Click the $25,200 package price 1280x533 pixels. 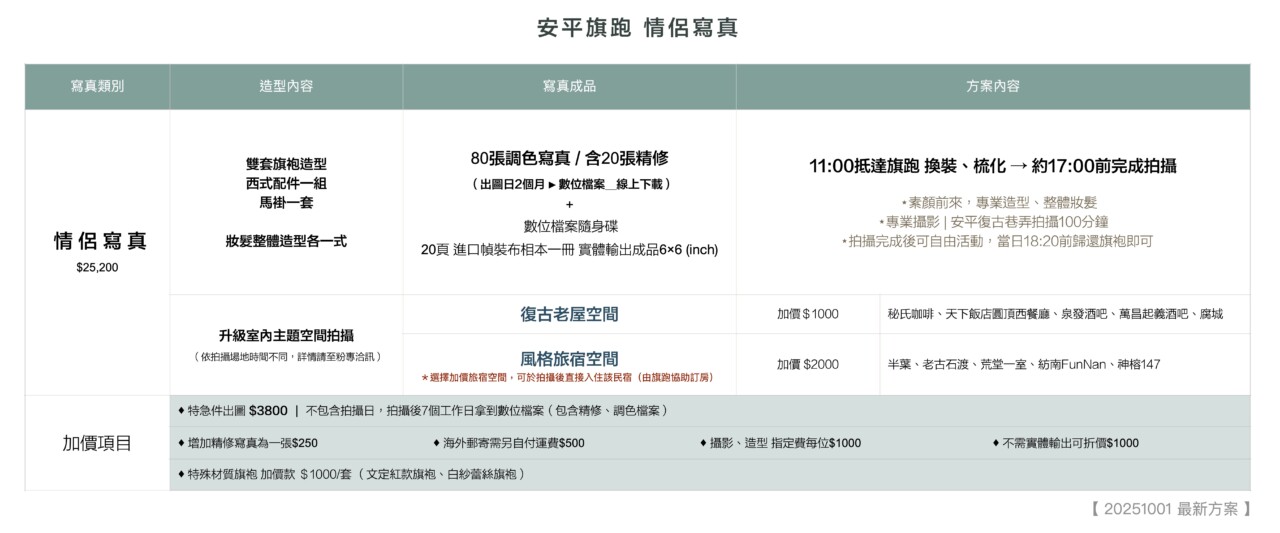[97, 267]
